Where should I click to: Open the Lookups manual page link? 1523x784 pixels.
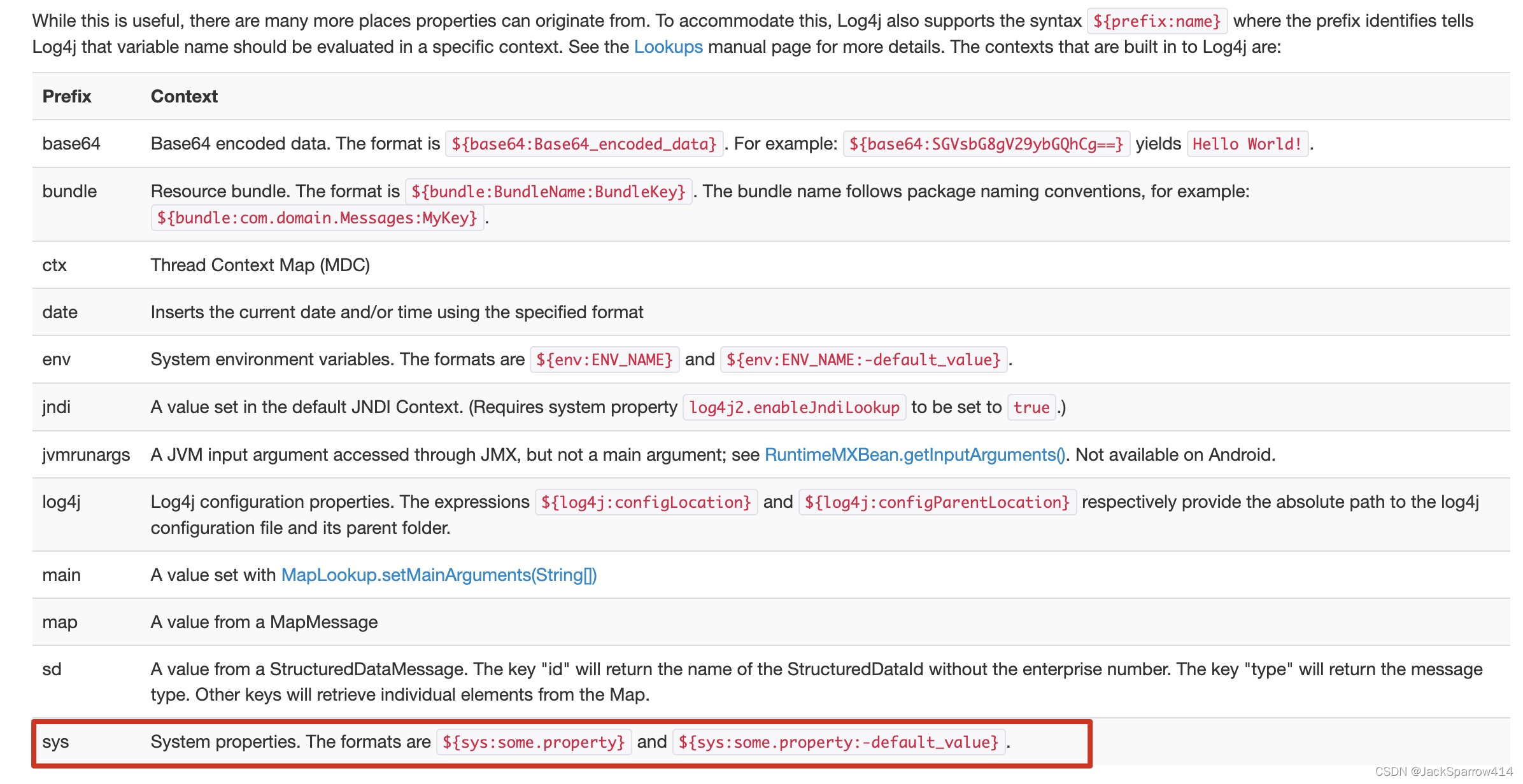click(x=668, y=47)
